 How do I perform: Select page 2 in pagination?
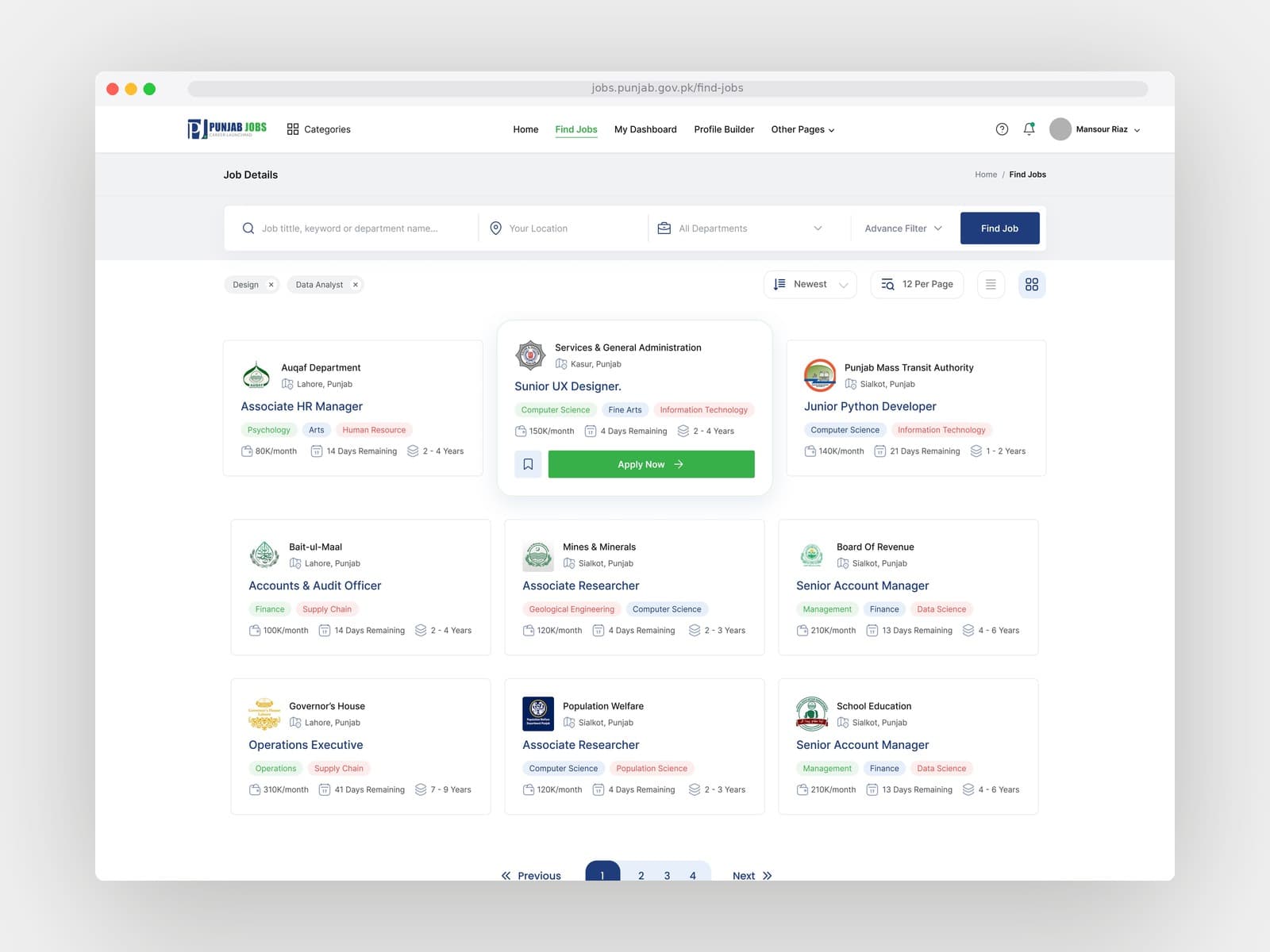click(641, 875)
